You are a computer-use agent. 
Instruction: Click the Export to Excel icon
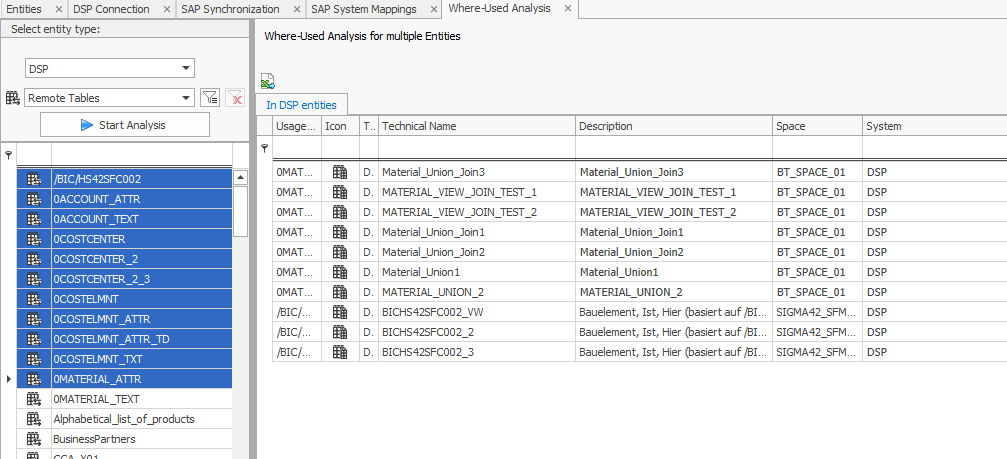pyautogui.click(x=267, y=82)
